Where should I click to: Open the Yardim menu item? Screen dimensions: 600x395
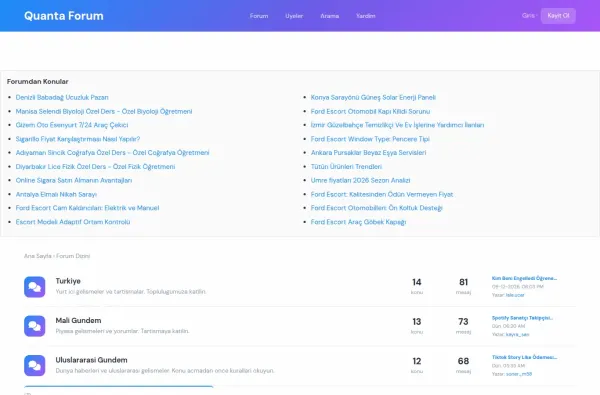click(366, 16)
